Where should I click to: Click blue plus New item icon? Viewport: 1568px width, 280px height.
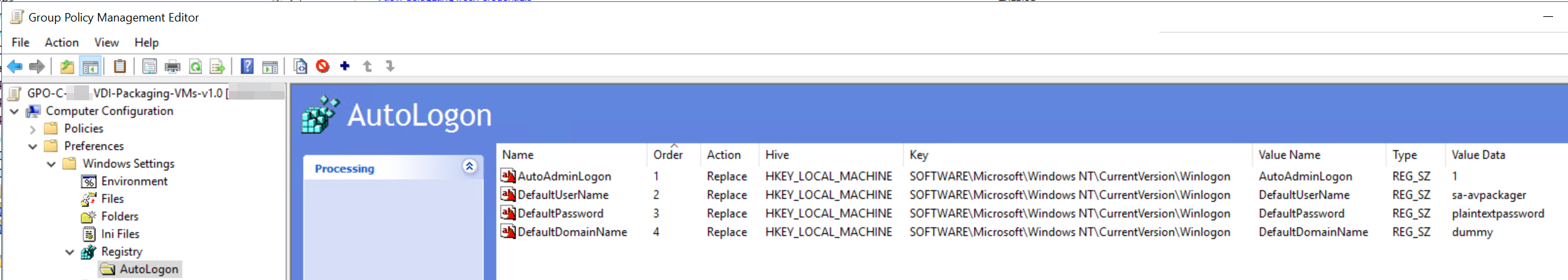point(345,66)
